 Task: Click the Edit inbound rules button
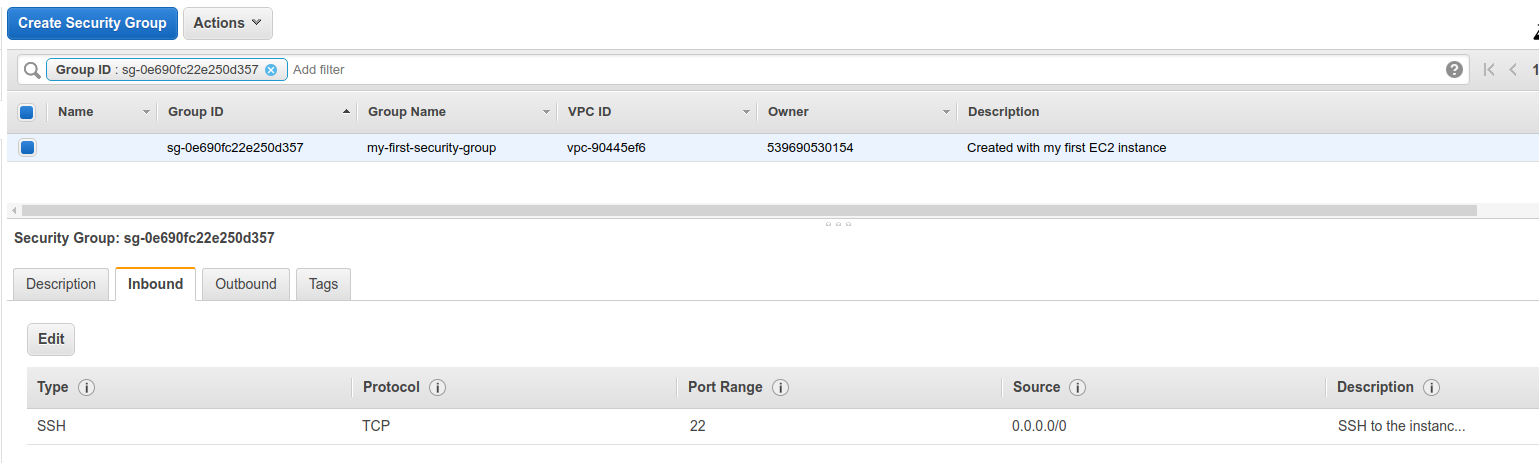click(x=51, y=339)
